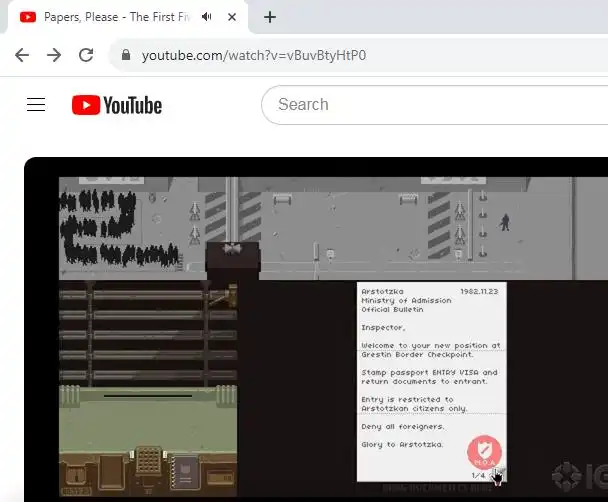Open the YouTube hamburger guide menu
This screenshot has width=608, height=502.
pos(36,105)
